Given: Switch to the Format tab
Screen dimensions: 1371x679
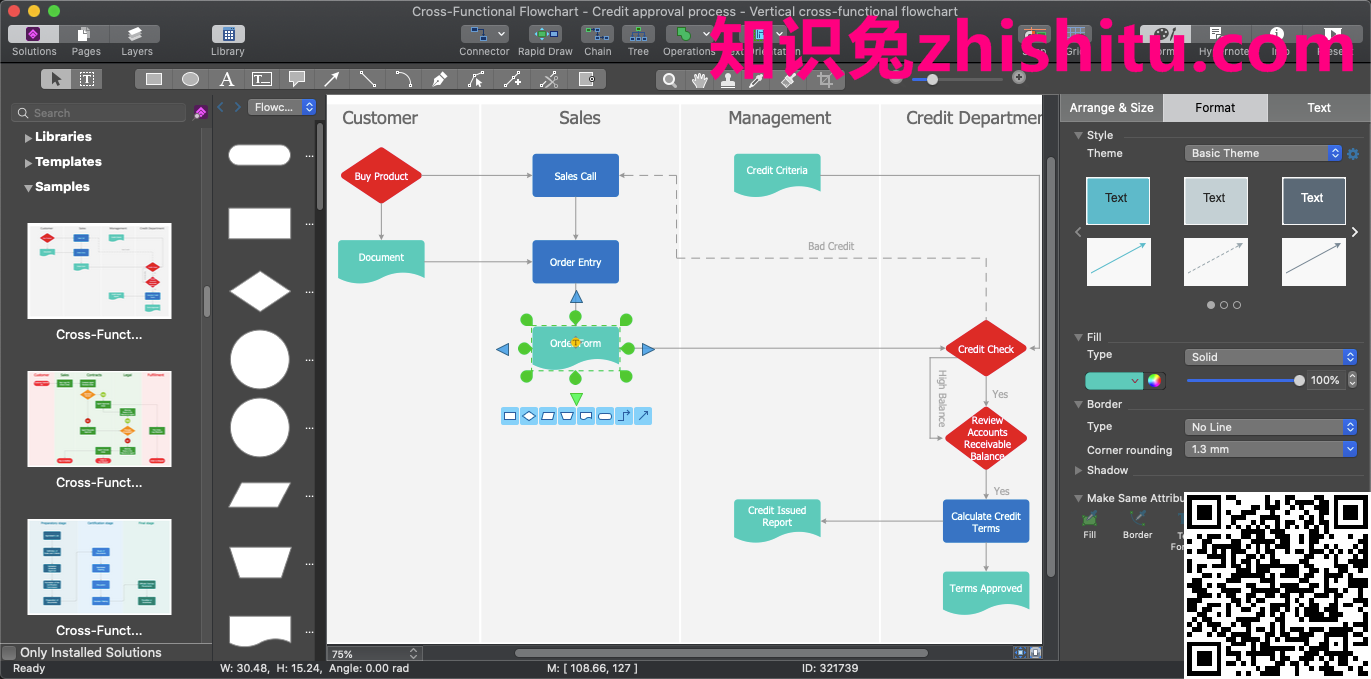Looking at the screenshot, I should point(1215,108).
